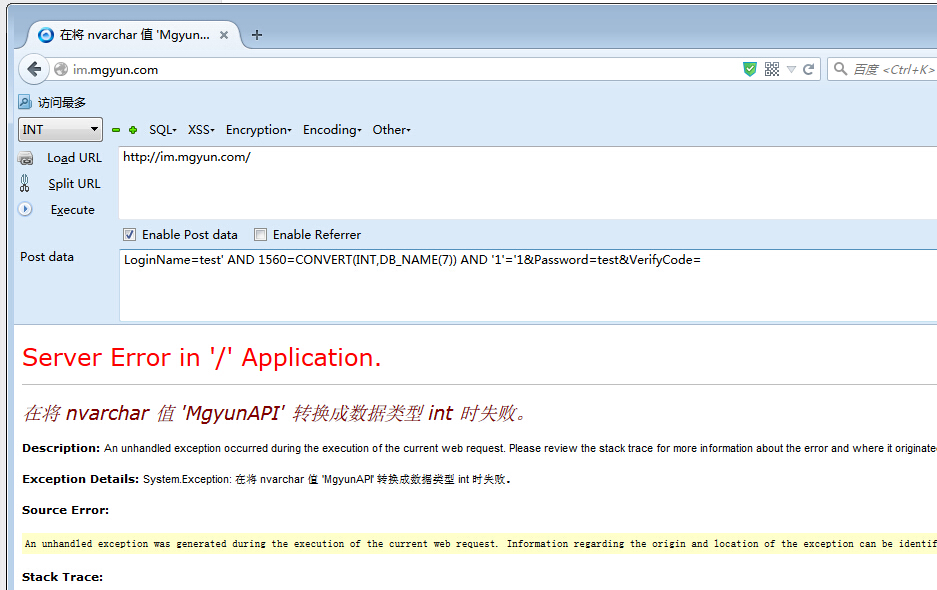Click the im.mgyun.com address bar
Viewport: 937px width, 590px height.
tap(394, 69)
